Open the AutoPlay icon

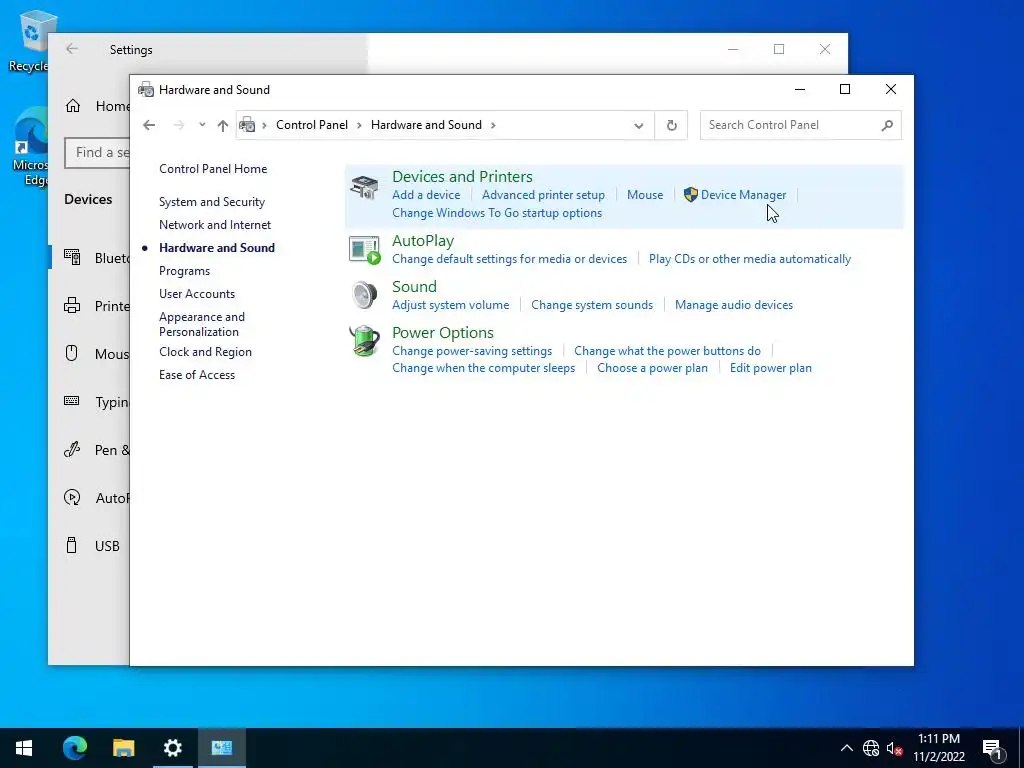[364, 250]
